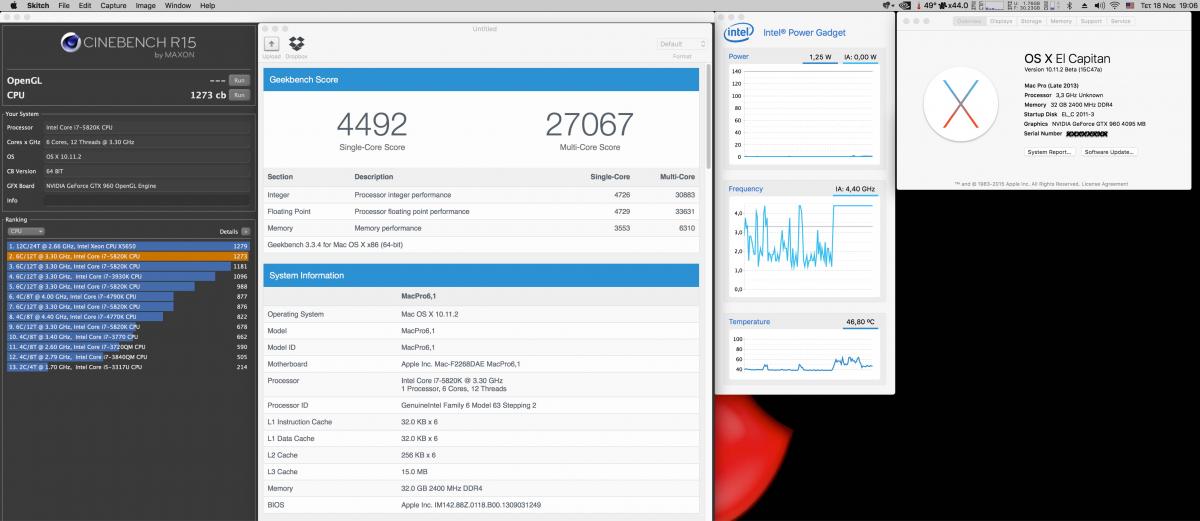Screen dimensions: 1200x521
Task: Open the Default format dropdown
Action: 682,44
